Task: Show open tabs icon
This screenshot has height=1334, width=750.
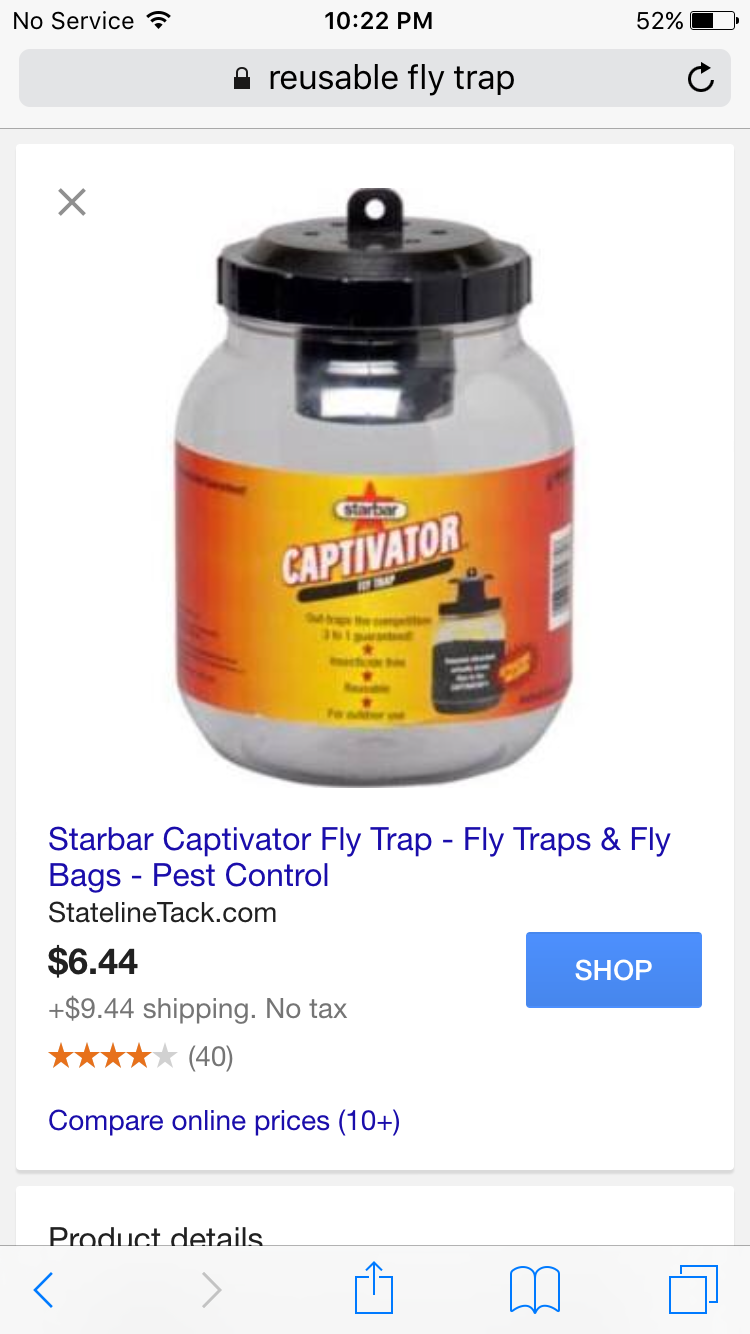Action: point(693,1290)
